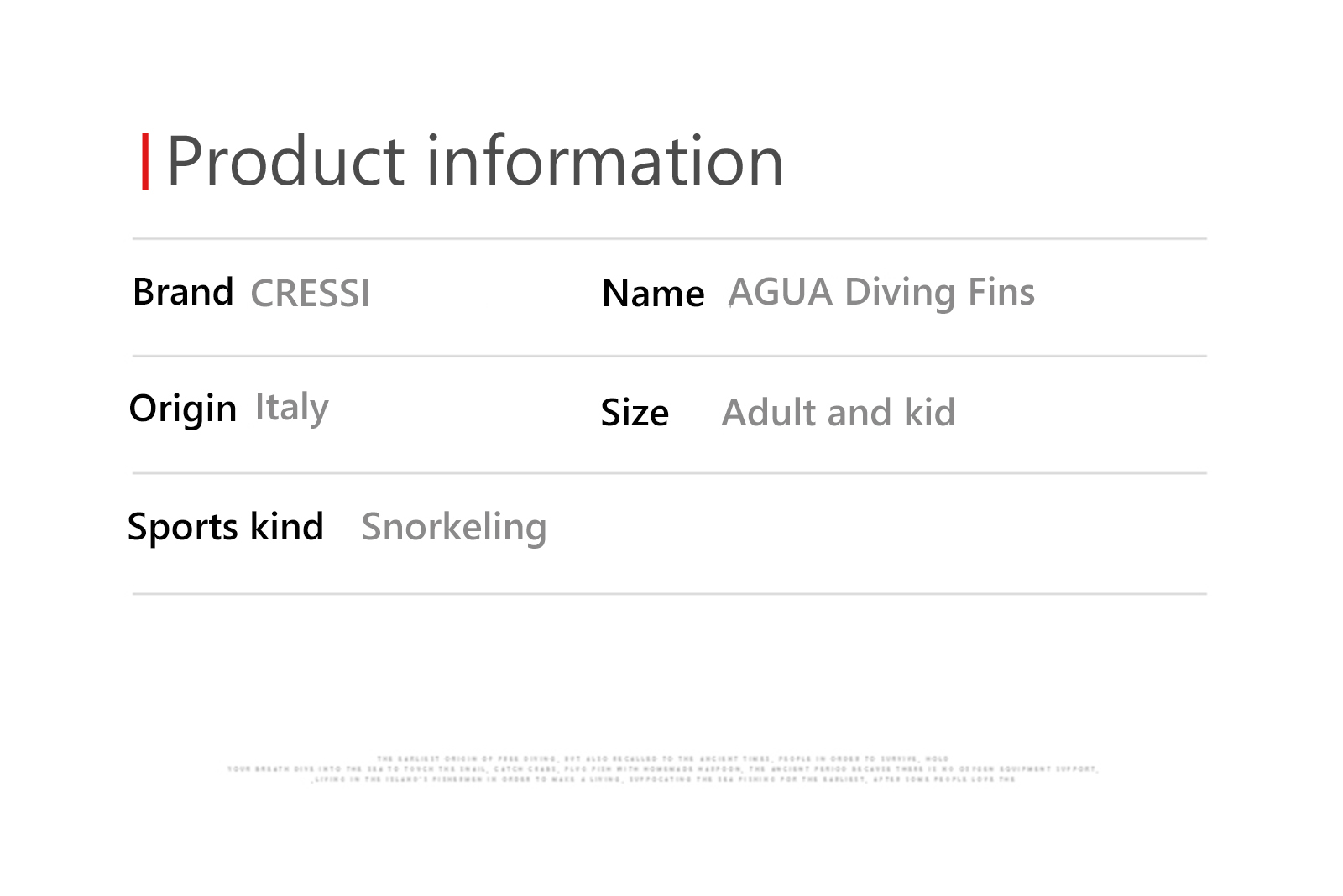Click the Product information heading

tap(475, 160)
